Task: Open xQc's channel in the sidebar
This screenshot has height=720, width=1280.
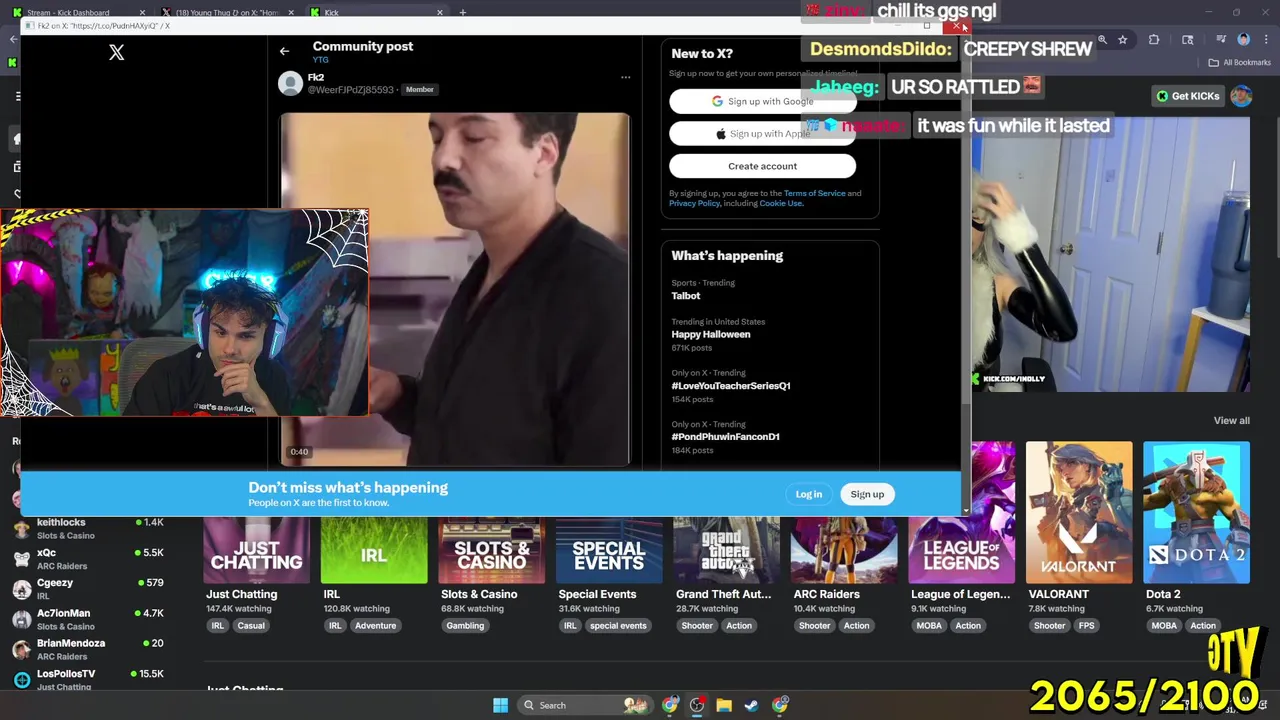Action: [x=88, y=558]
